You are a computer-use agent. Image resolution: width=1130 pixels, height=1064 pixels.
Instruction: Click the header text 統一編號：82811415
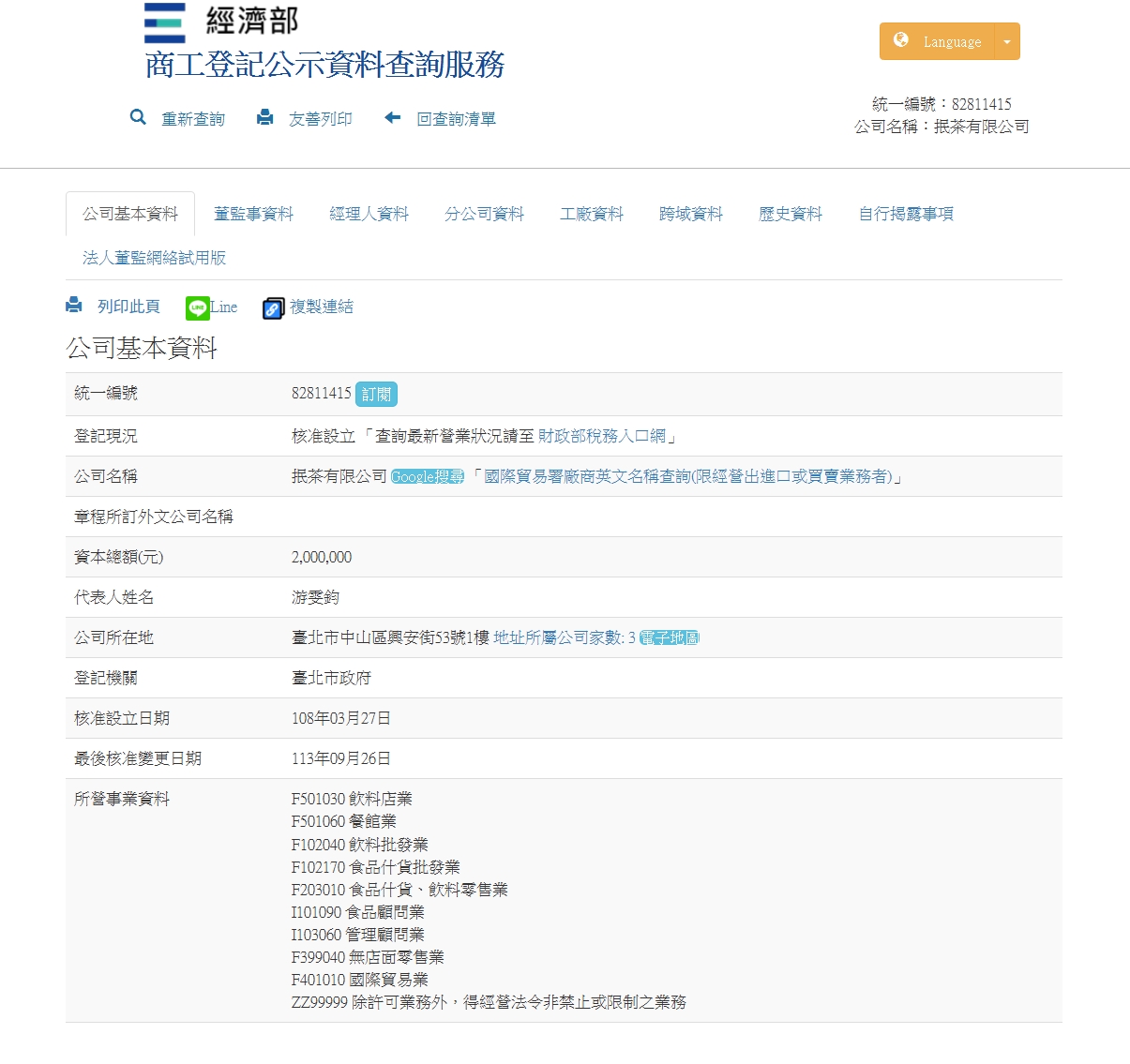tap(942, 104)
